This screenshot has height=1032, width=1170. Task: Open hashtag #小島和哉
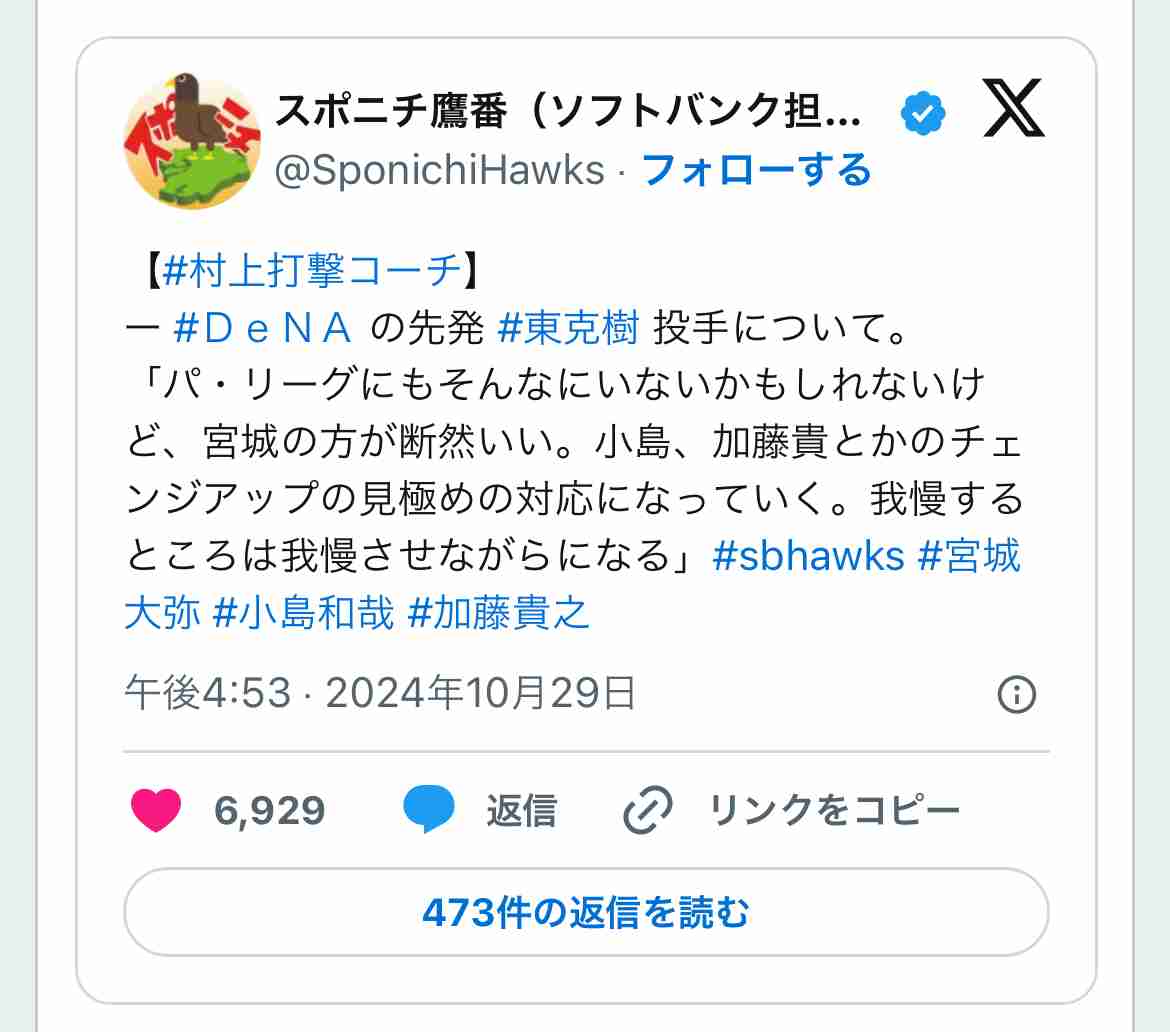(x=303, y=613)
